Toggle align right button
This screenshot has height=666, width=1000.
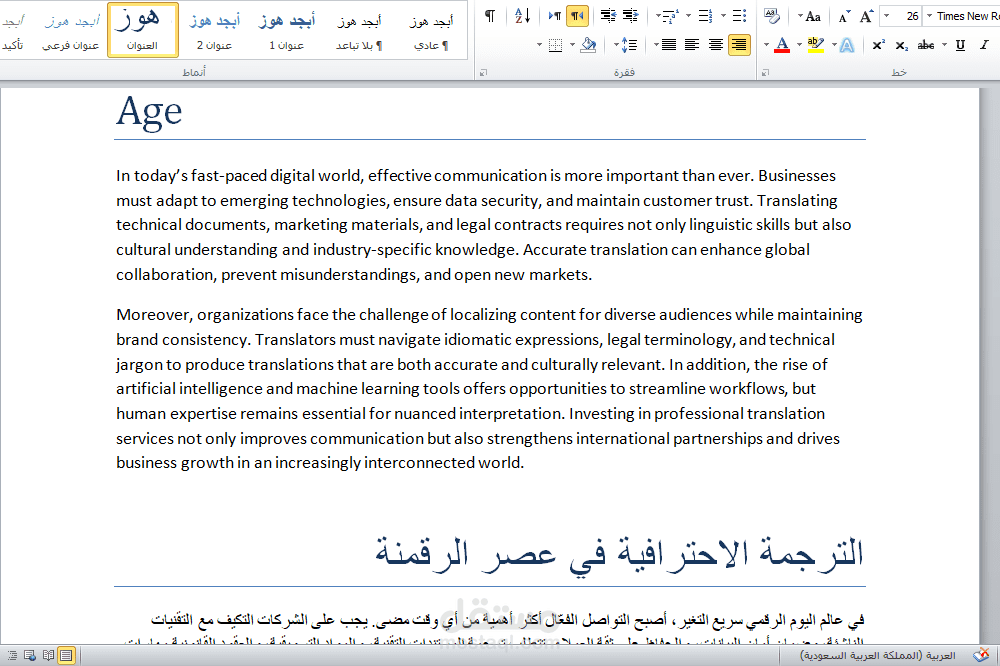(739, 45)
